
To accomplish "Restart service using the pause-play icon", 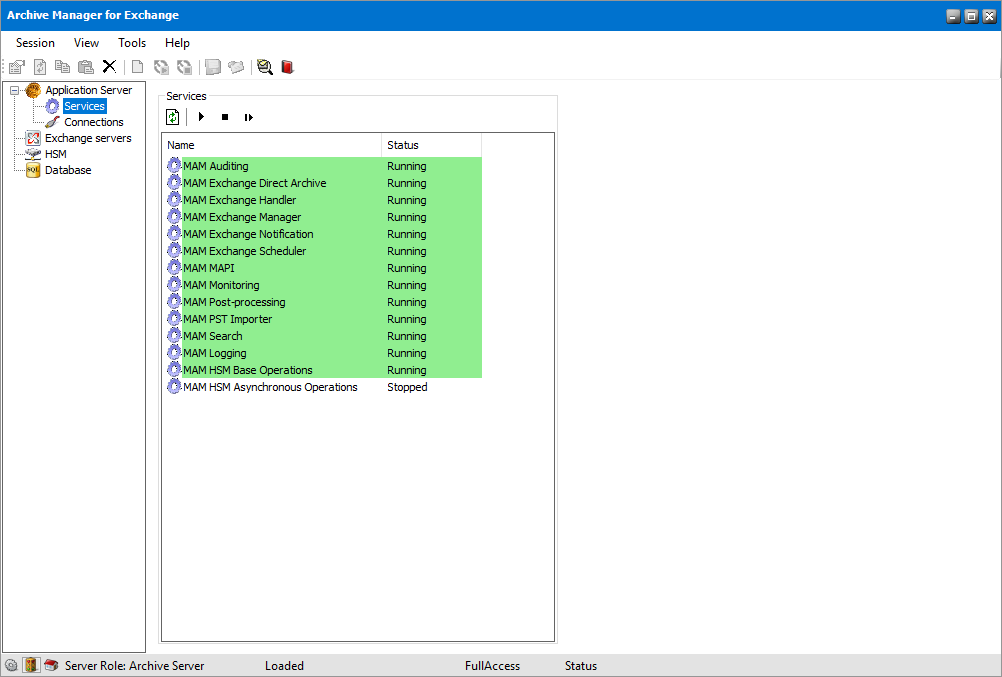I will [x=249, y=117].
